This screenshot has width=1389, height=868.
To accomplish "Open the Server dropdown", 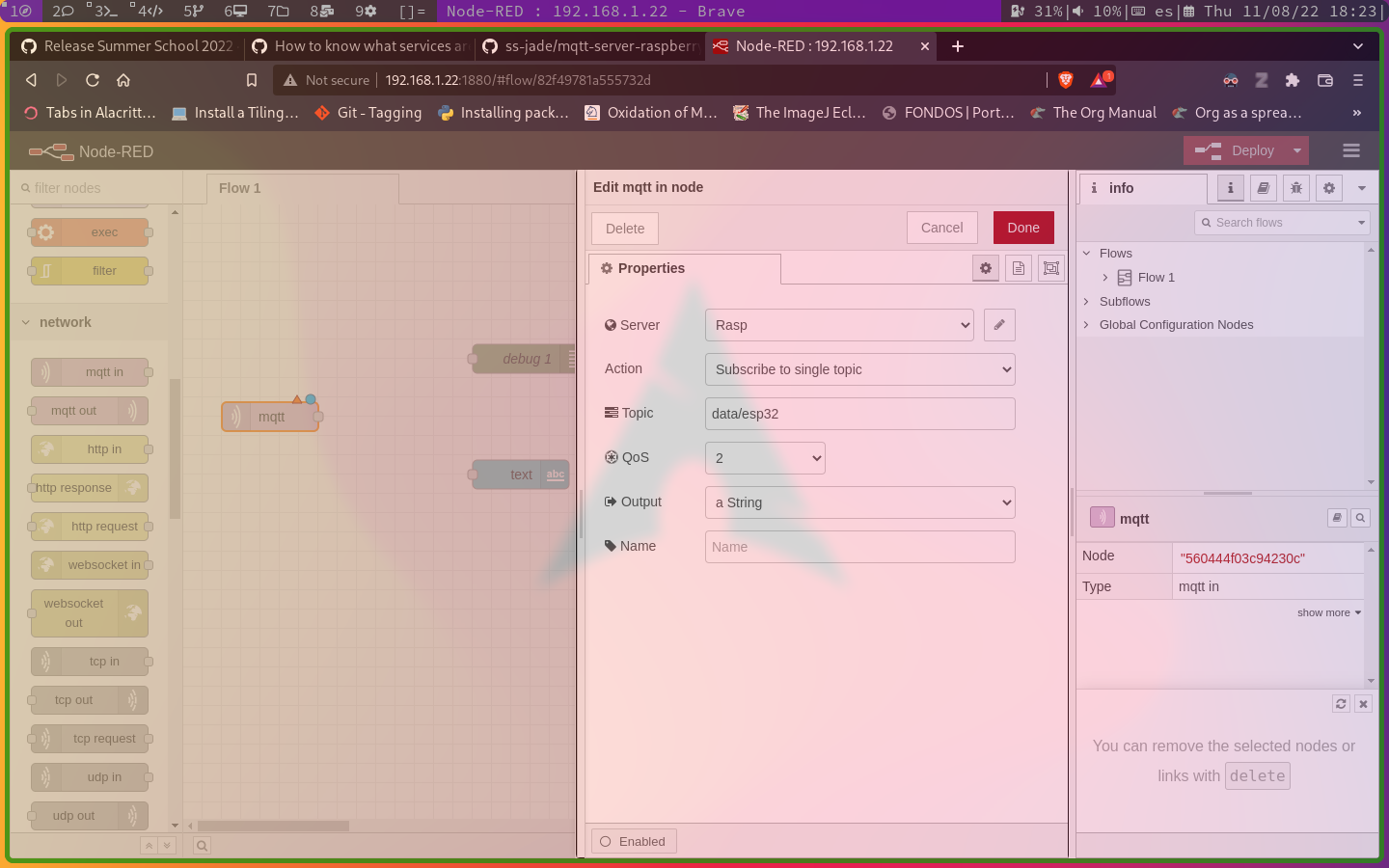I will click(839, 325).
